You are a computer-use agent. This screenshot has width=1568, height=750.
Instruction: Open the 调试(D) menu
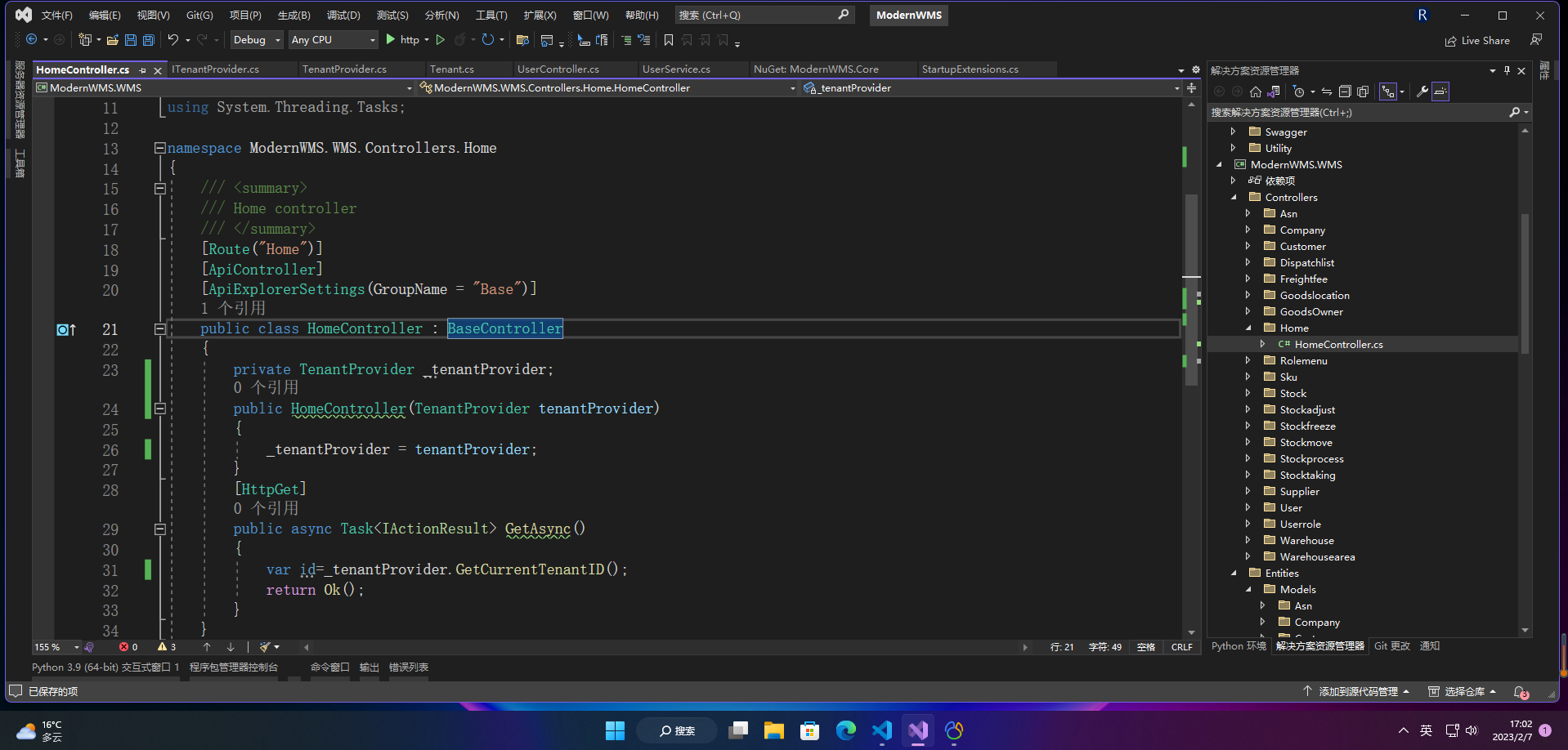[343, 15]
